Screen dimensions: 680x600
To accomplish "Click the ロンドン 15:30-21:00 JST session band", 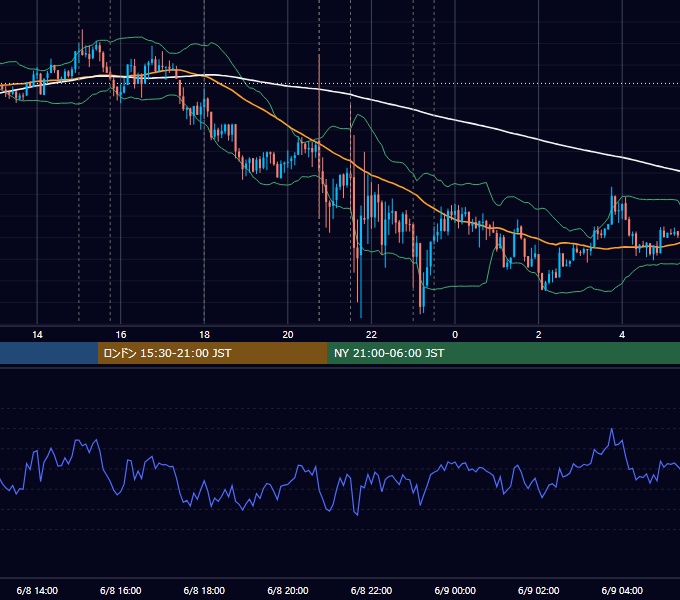I will (x=212, y=353).
